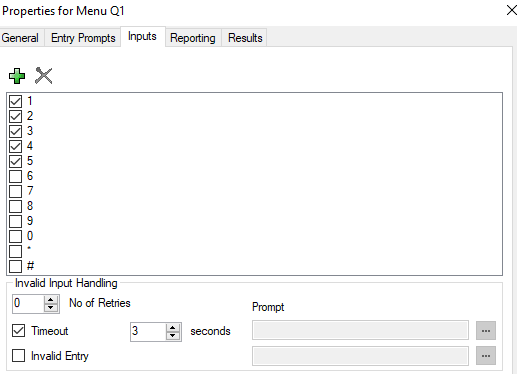
Task: Enable the Invalid Entry checkbox
Action: [x=18, y=356]
